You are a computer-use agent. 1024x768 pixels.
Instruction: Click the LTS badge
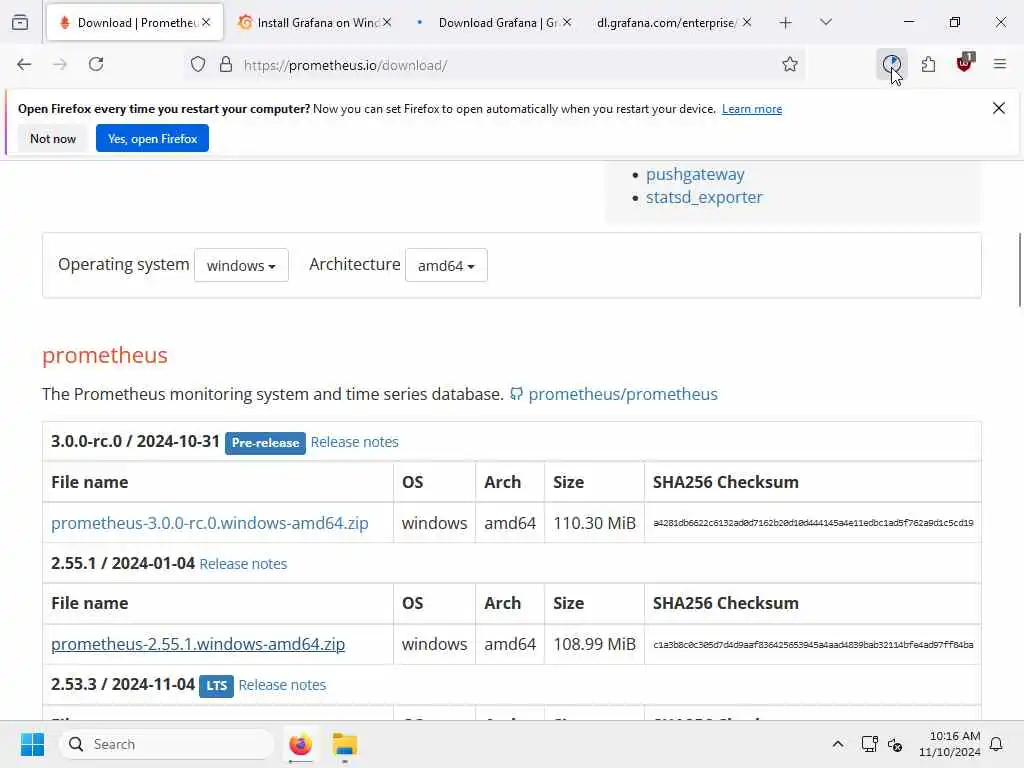tap(216, 686)
